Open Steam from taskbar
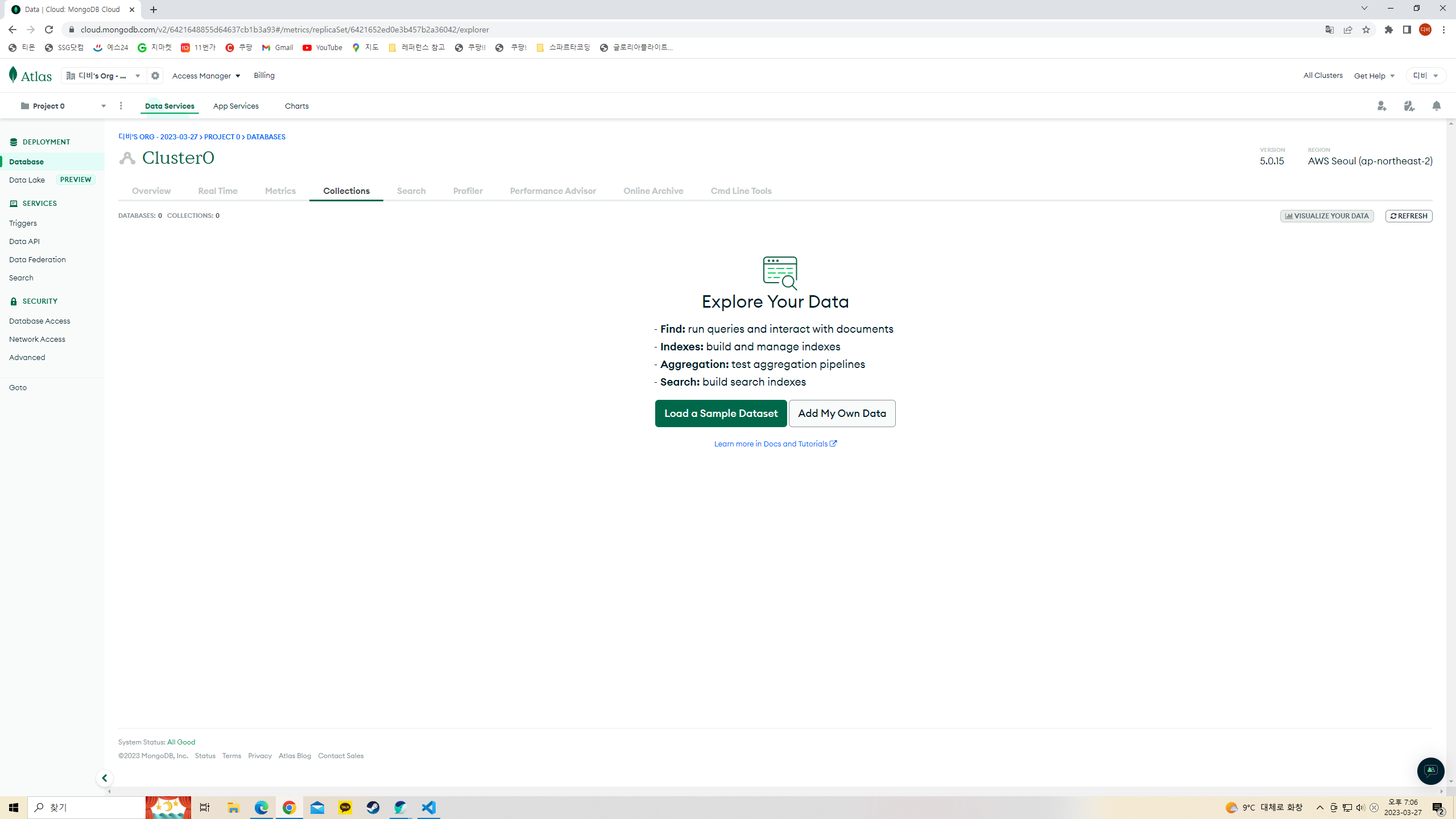The width and height of the screenshot is (1456, 819). tap(373, 808)
